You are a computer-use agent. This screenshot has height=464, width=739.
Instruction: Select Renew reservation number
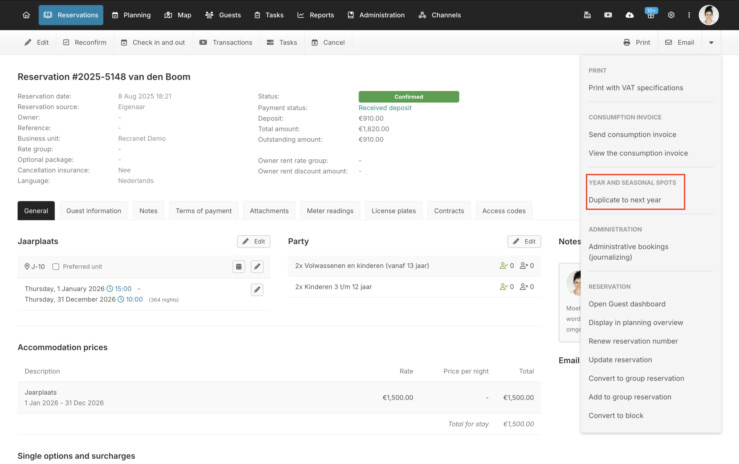click(x=633, y=341)
